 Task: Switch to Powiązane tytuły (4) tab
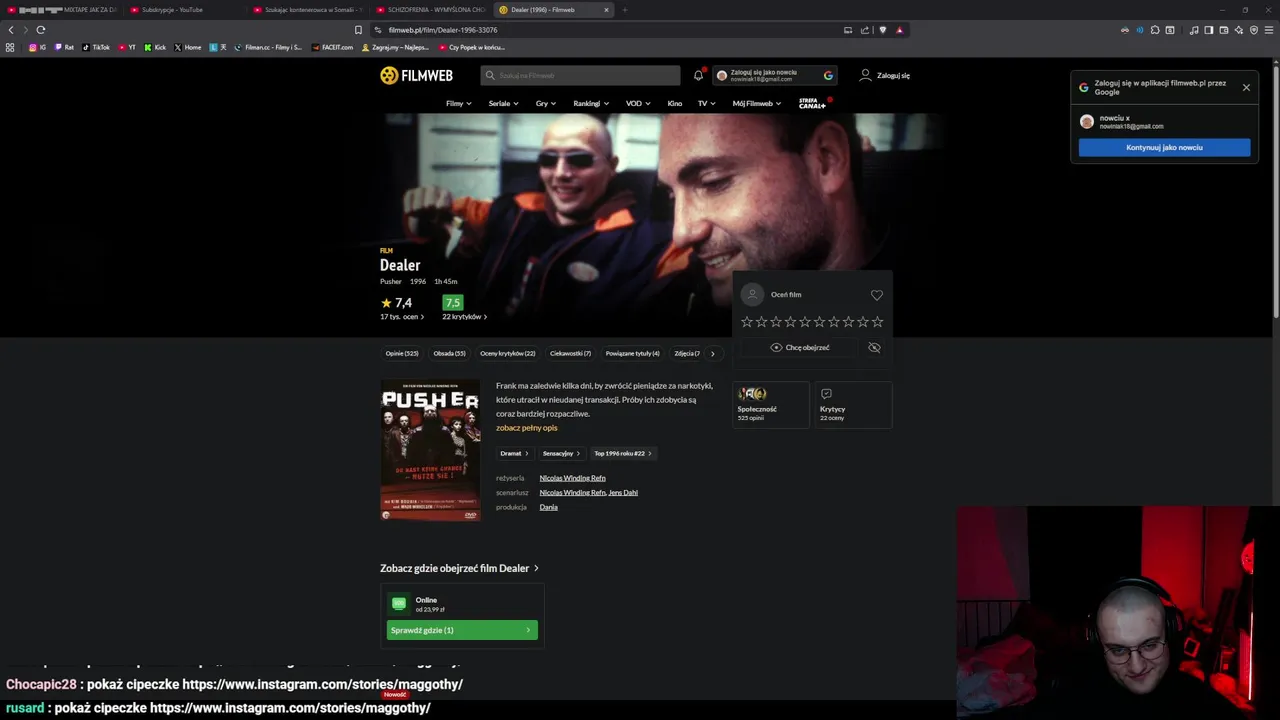[x=632, y=353]
